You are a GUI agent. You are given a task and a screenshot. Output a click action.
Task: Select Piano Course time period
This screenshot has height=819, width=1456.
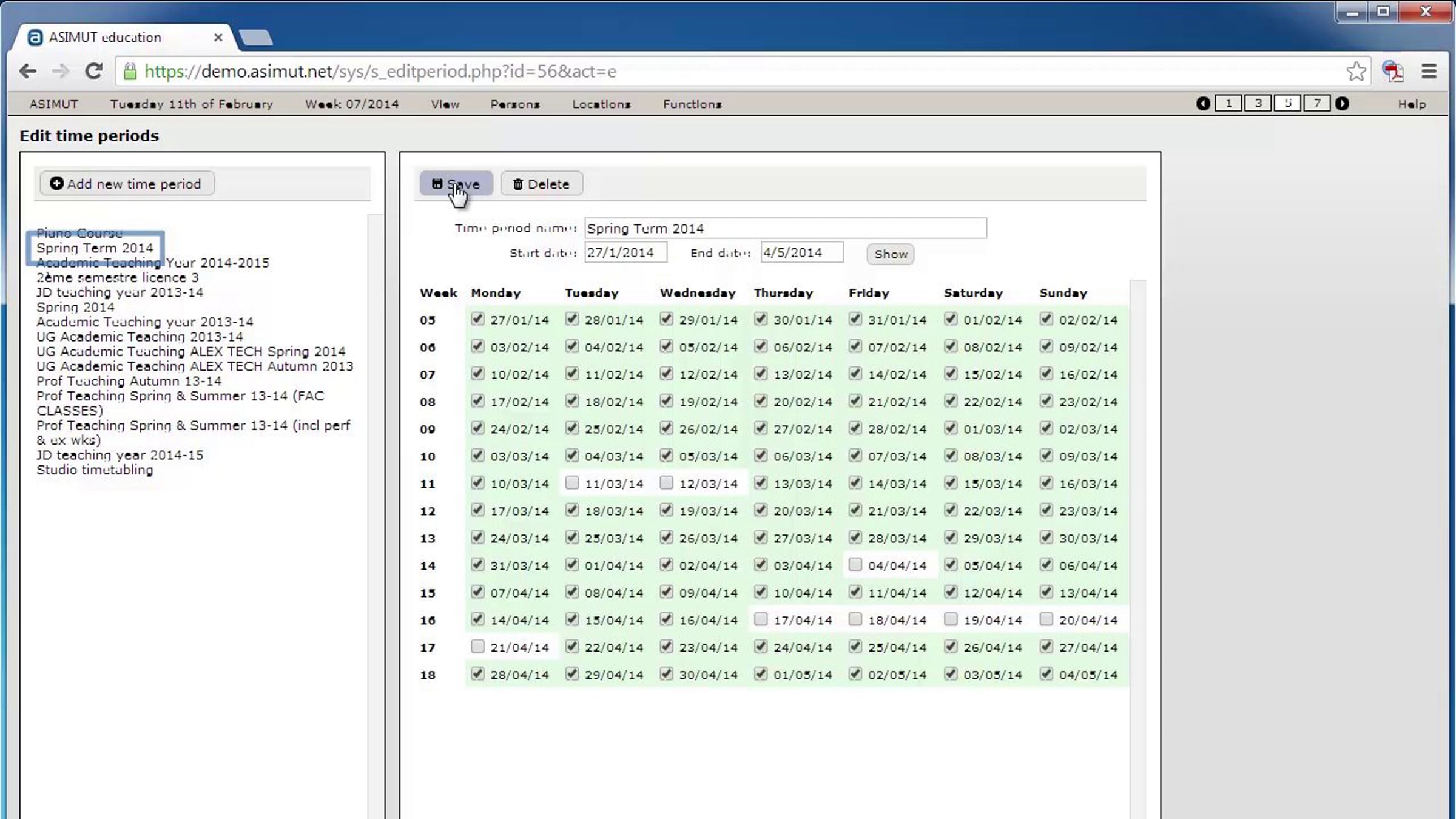tap(79, 233)
